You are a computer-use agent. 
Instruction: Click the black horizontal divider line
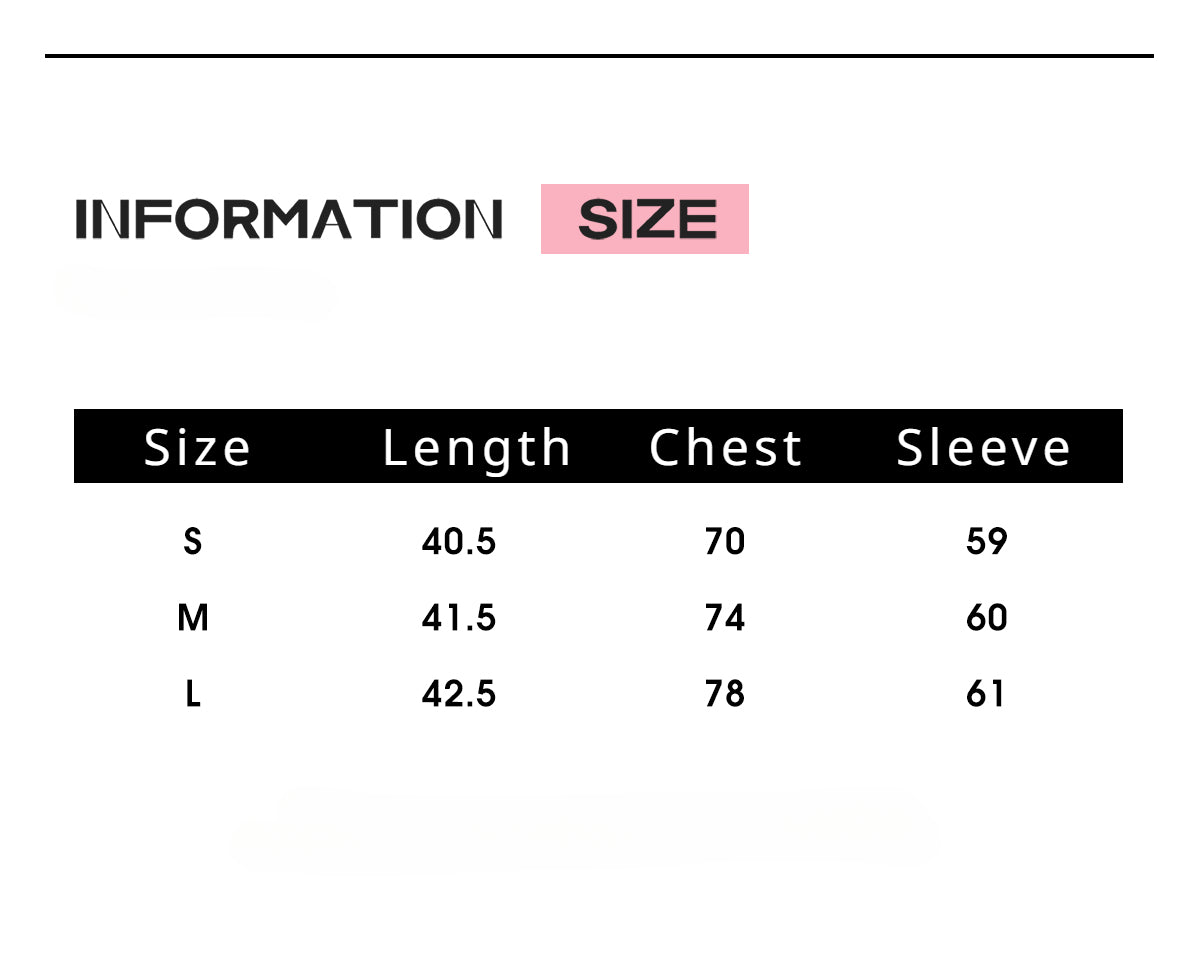tap(599, 56)
